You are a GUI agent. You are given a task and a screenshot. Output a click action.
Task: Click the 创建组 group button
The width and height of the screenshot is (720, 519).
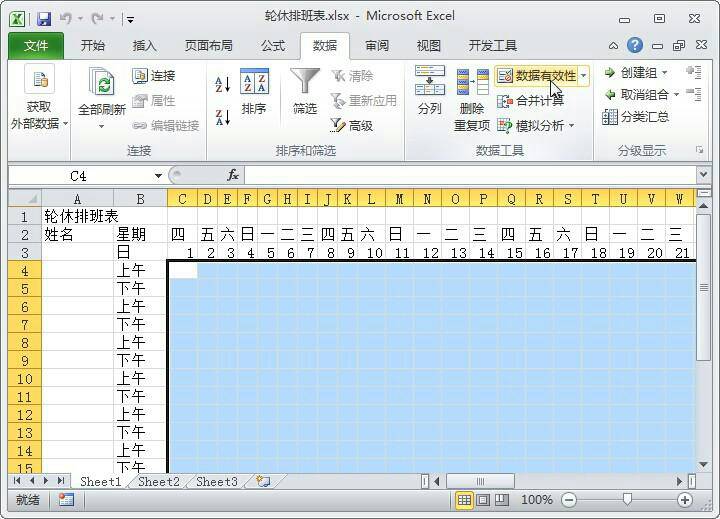coord(631,73)
